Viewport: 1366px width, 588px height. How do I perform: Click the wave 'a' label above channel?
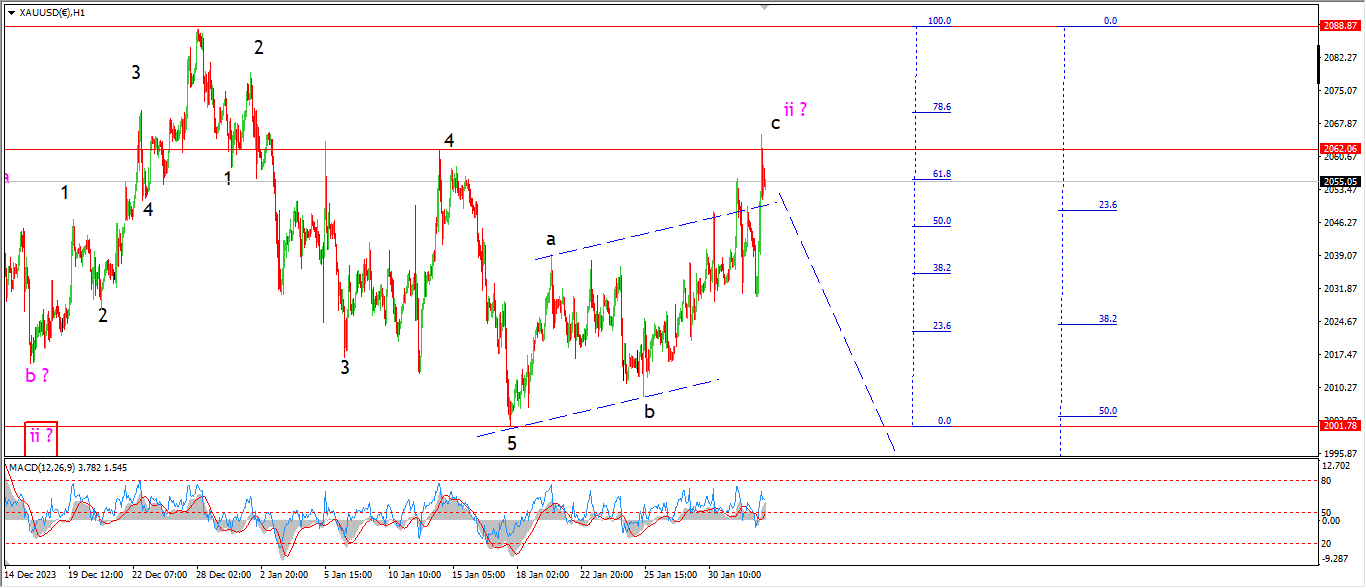550,239
